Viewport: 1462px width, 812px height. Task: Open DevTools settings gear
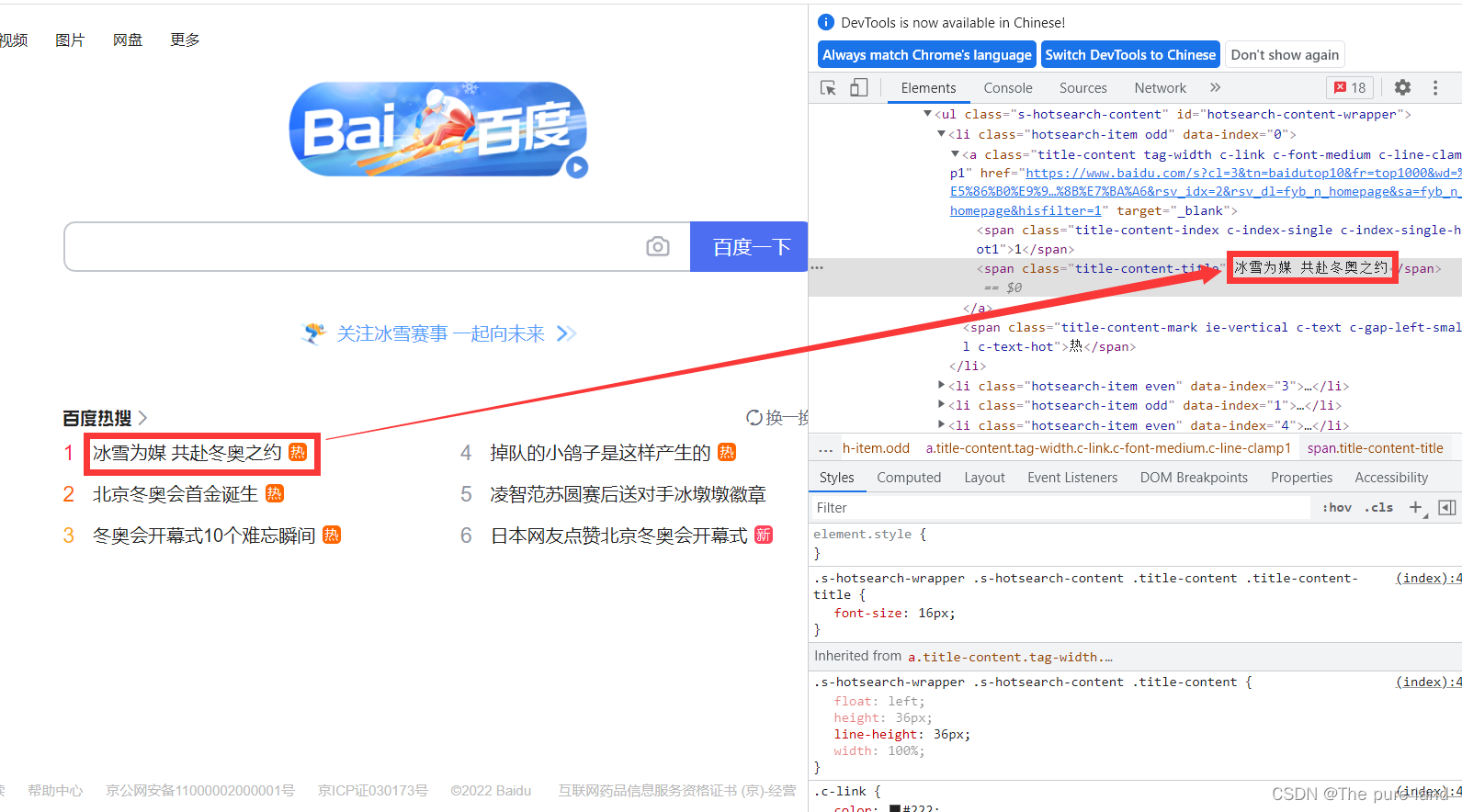point(1402,87)
